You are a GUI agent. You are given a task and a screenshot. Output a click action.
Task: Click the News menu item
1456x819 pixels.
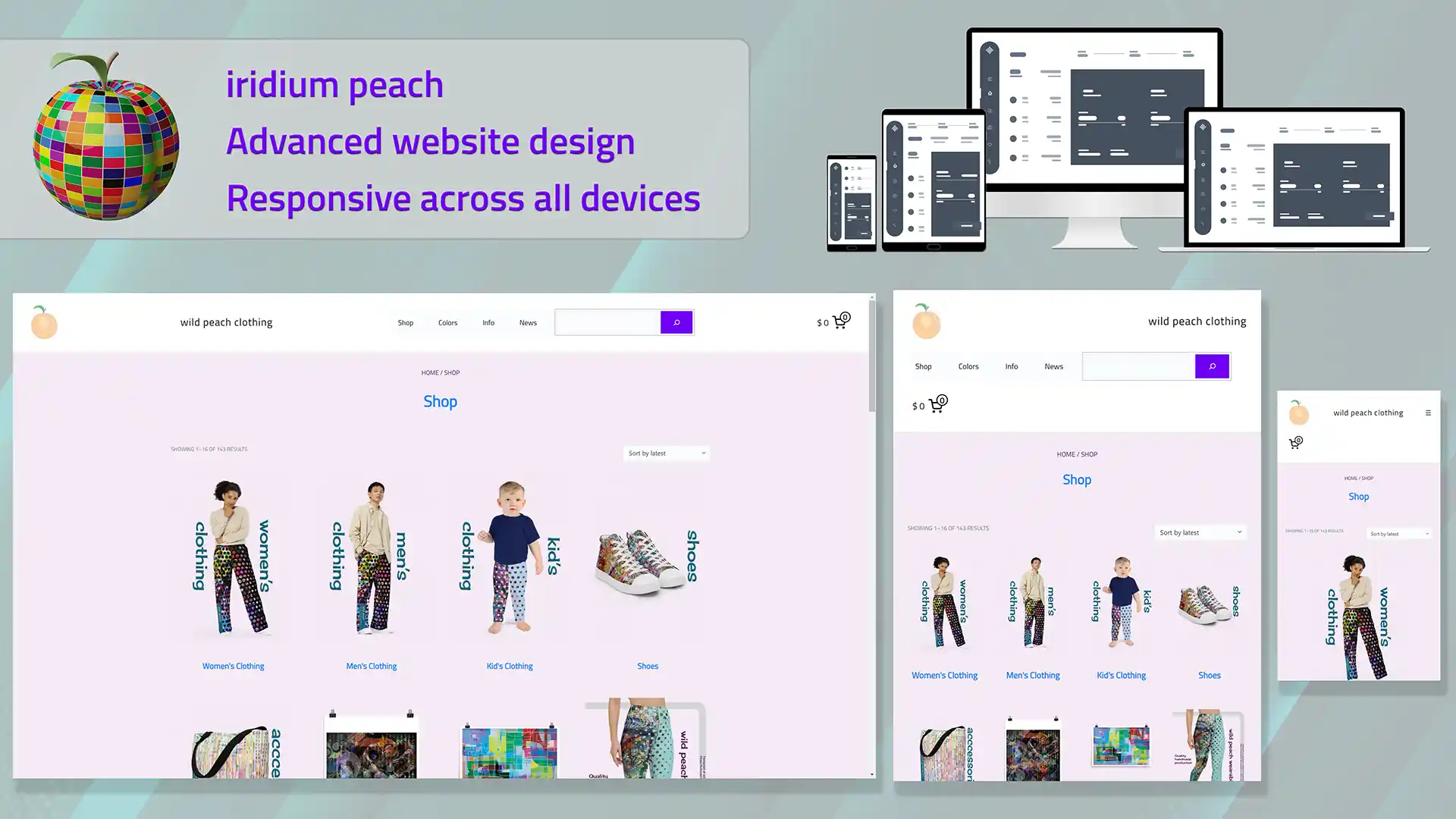point(528,322)
